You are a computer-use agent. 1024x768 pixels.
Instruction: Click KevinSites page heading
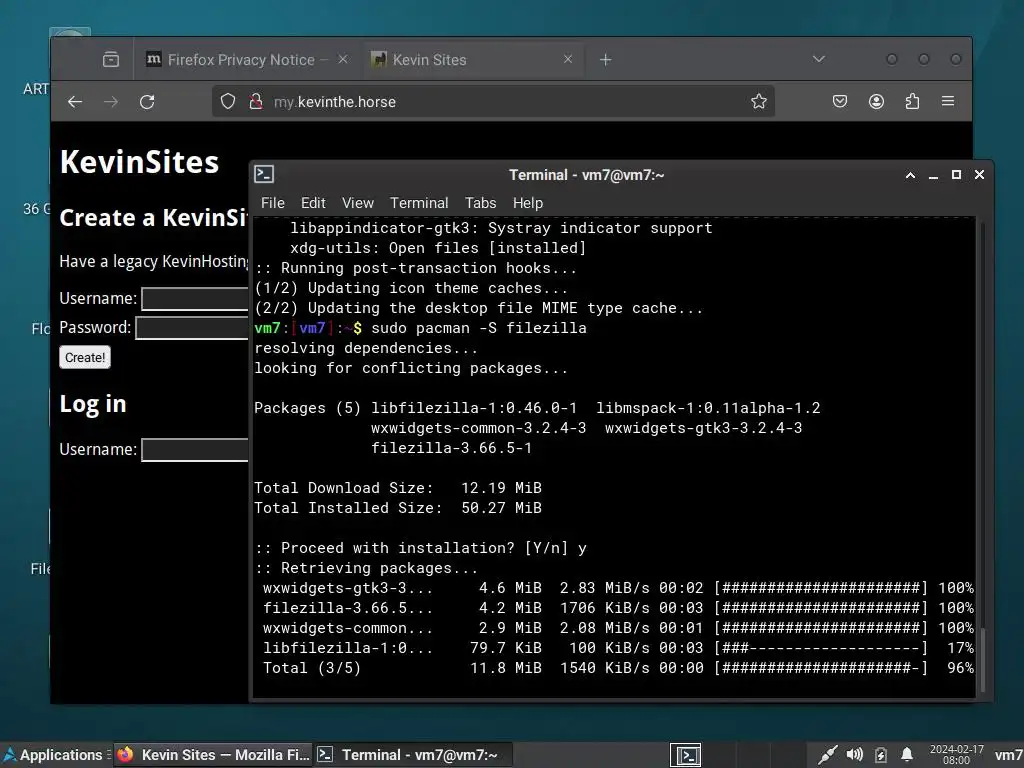coord(139,162)
